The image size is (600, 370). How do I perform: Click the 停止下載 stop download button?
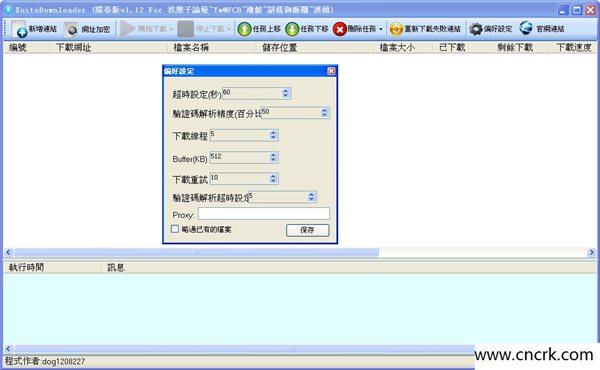pyautogui.click(x=201, y=29)
